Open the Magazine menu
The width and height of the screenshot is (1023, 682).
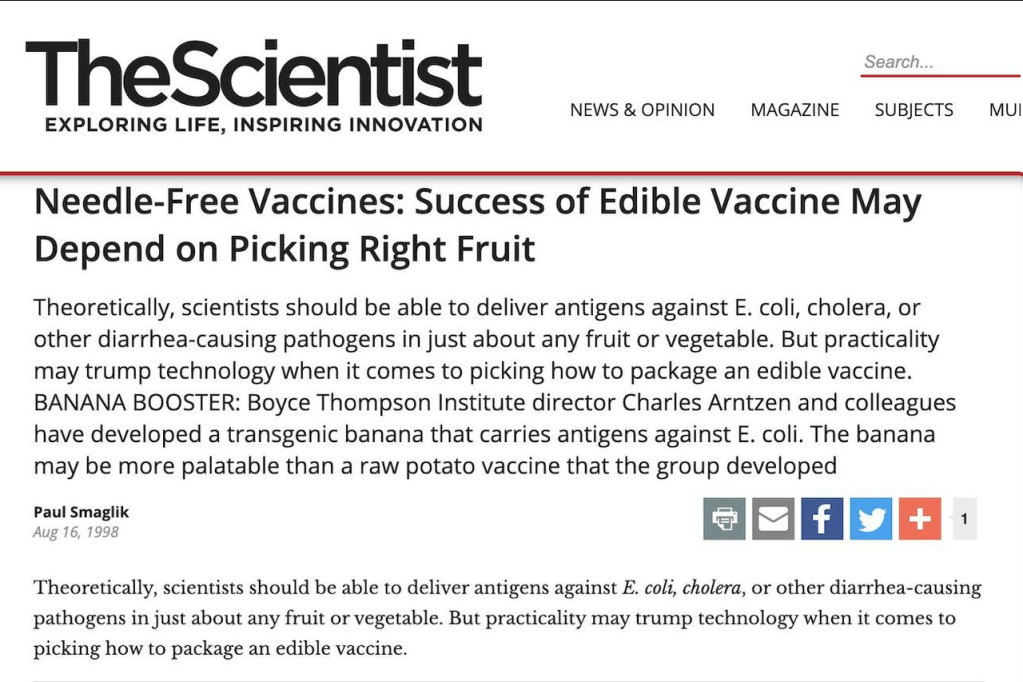[795, 110]
